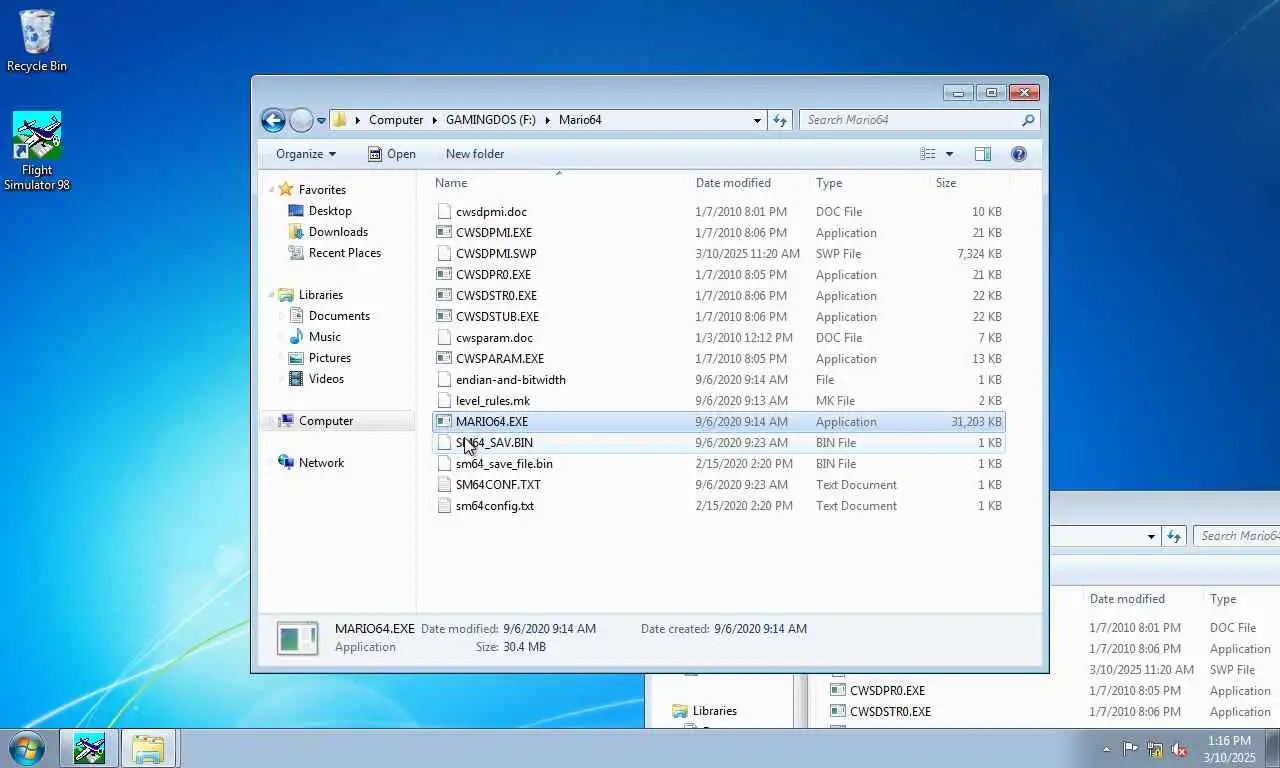This screenshot has width=1280, height=768.
Task: Click the Flight Simulator taskbar icon
Action: pos(89,748)
